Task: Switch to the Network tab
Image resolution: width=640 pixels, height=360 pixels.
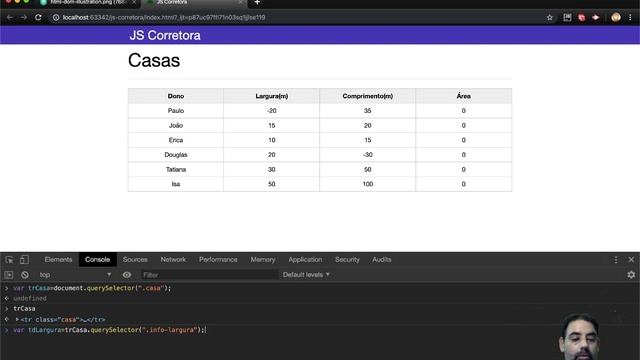Action: [173, 260]
